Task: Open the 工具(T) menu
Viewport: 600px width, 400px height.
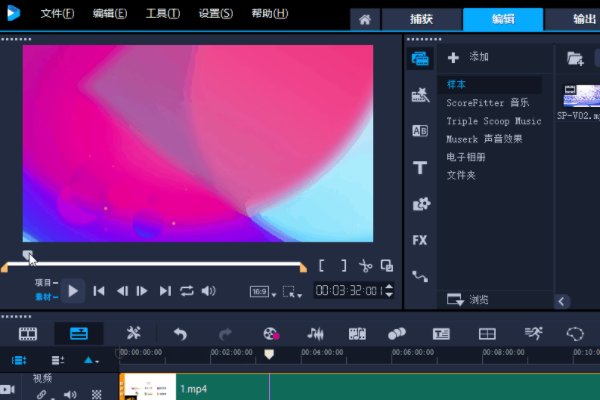Action: click(163, 14)
